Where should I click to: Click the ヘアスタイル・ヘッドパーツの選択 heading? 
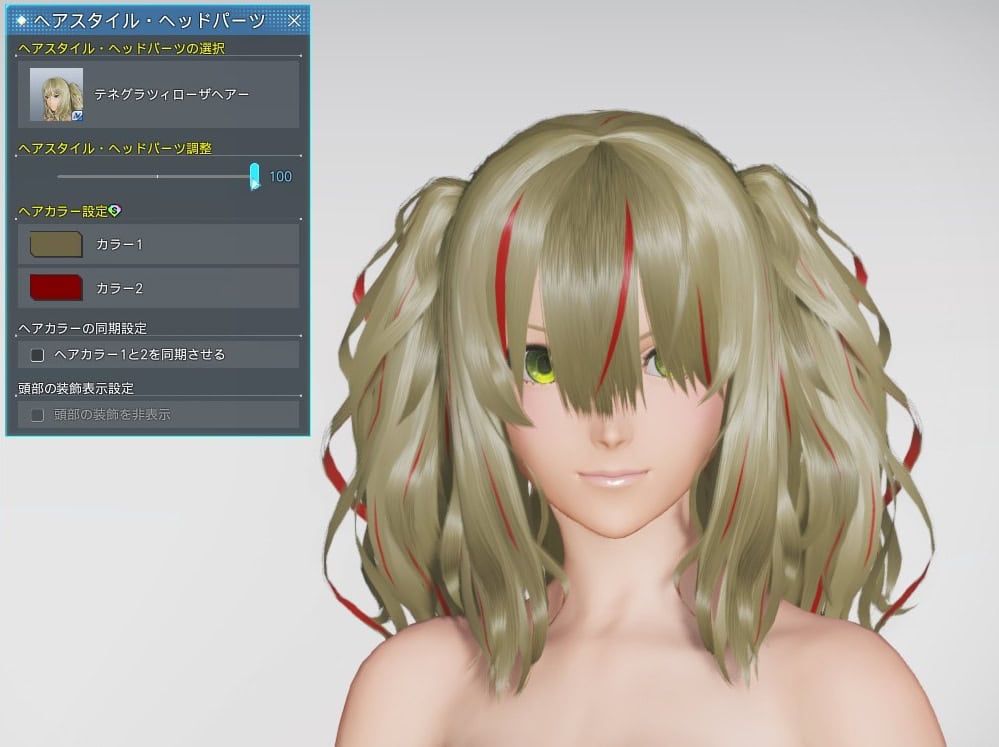[x=122, y=48]
